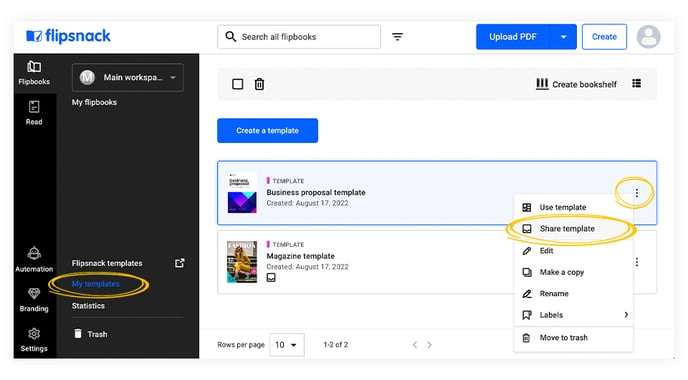Screen dimensions: 688x380
Task: Open the Flipbooks sidebar section
Action: tap(34, 73)
